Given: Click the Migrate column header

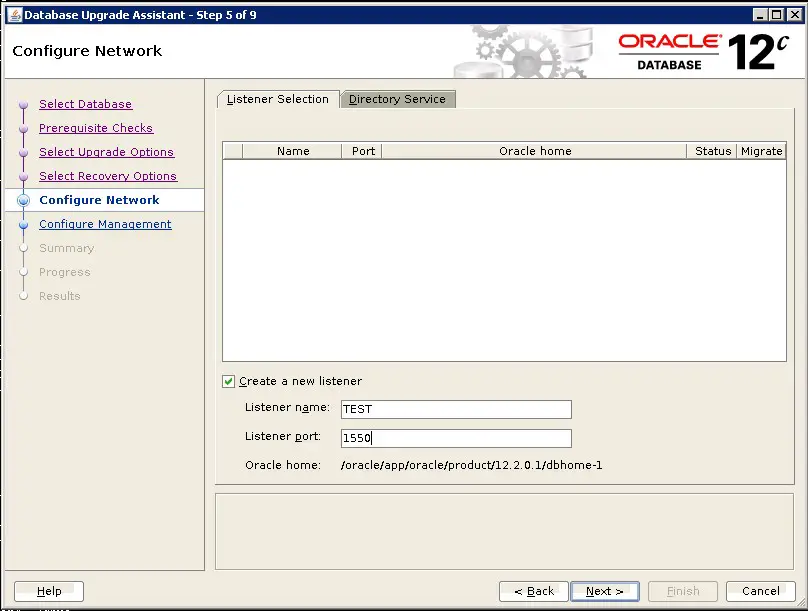Looking at the screenshot, I should (762, 151).
